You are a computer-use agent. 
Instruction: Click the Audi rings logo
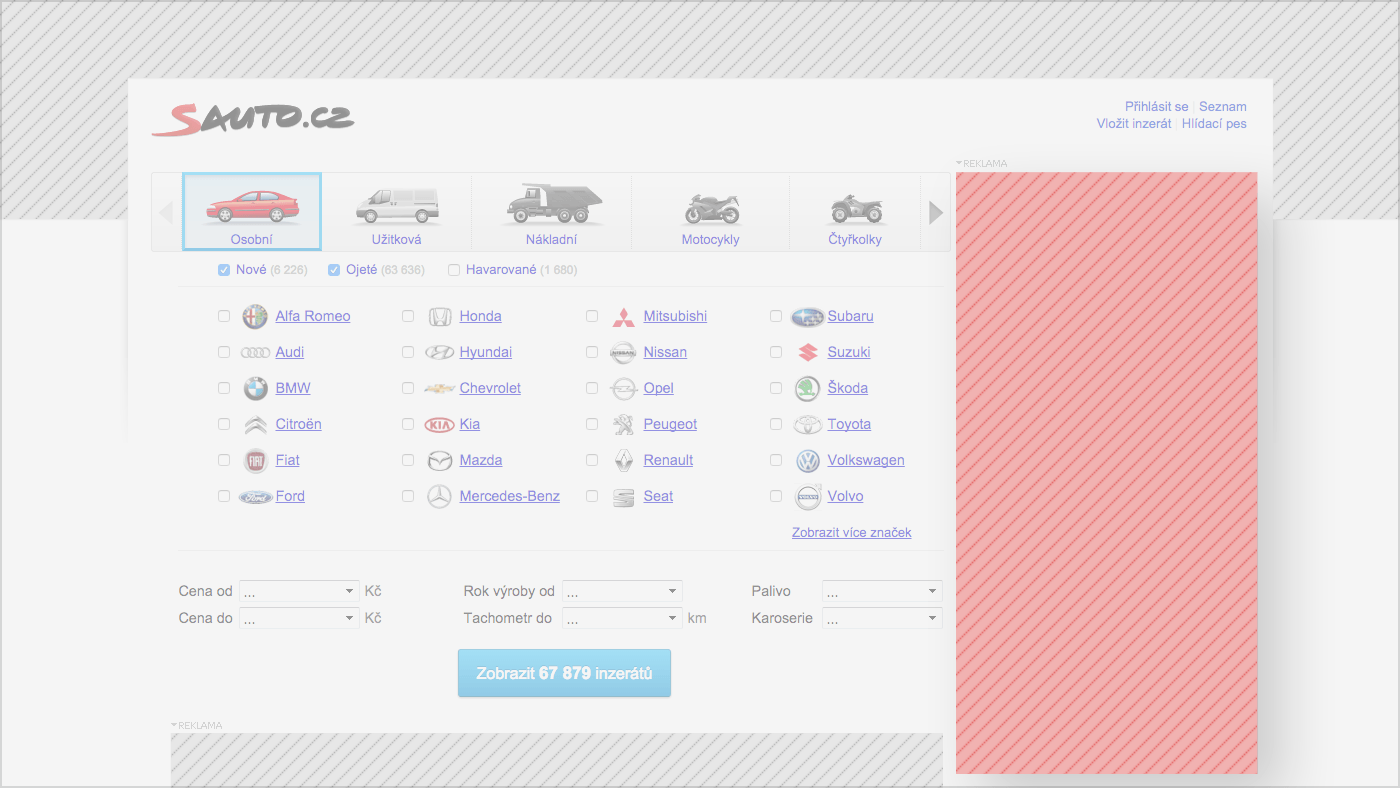(255, 352)
